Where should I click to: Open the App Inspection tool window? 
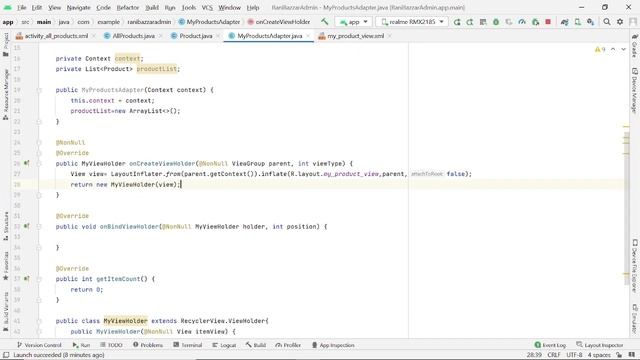click(x=333, y=345)
